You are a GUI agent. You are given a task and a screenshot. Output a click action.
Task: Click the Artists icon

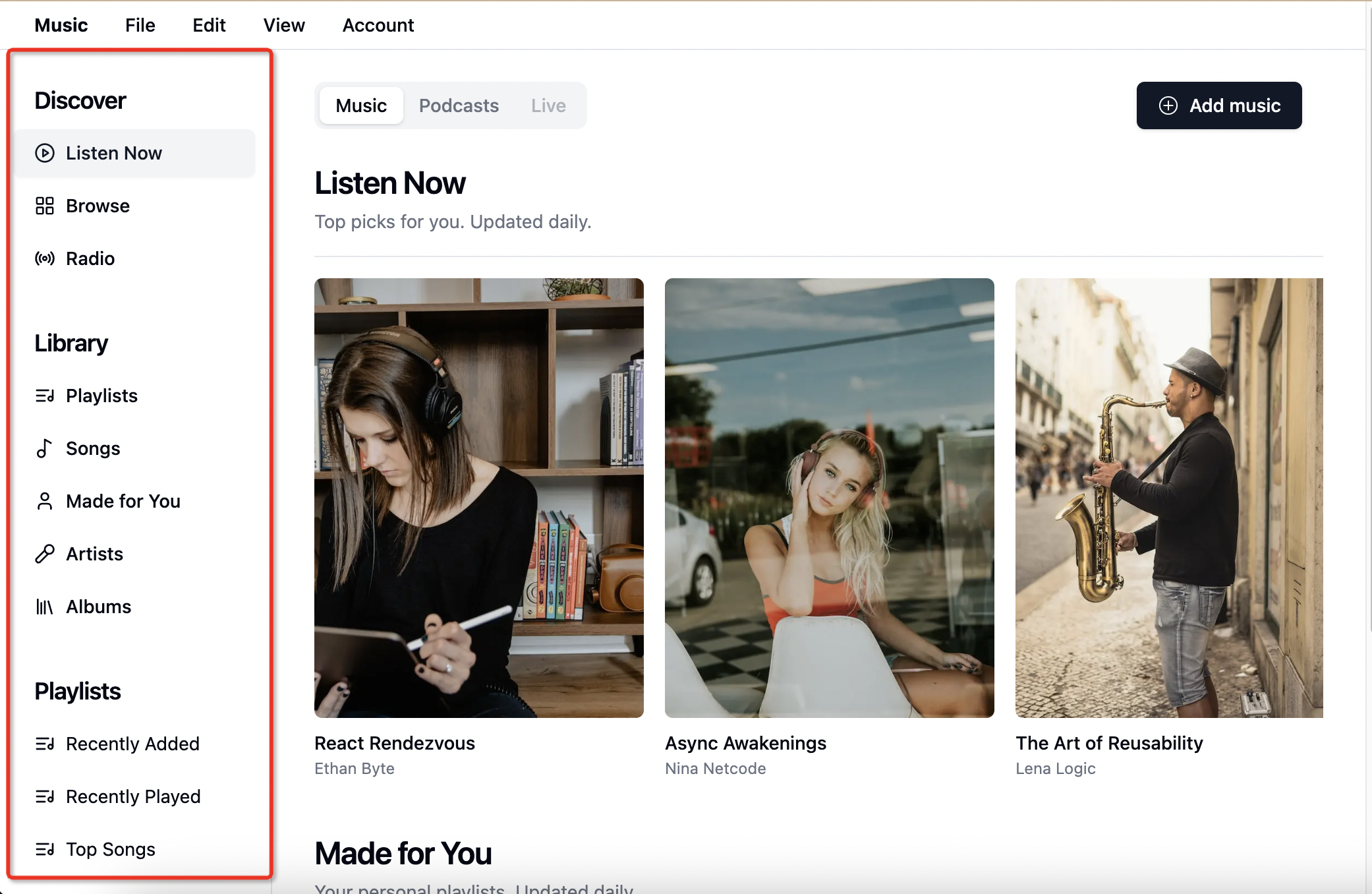44,554
